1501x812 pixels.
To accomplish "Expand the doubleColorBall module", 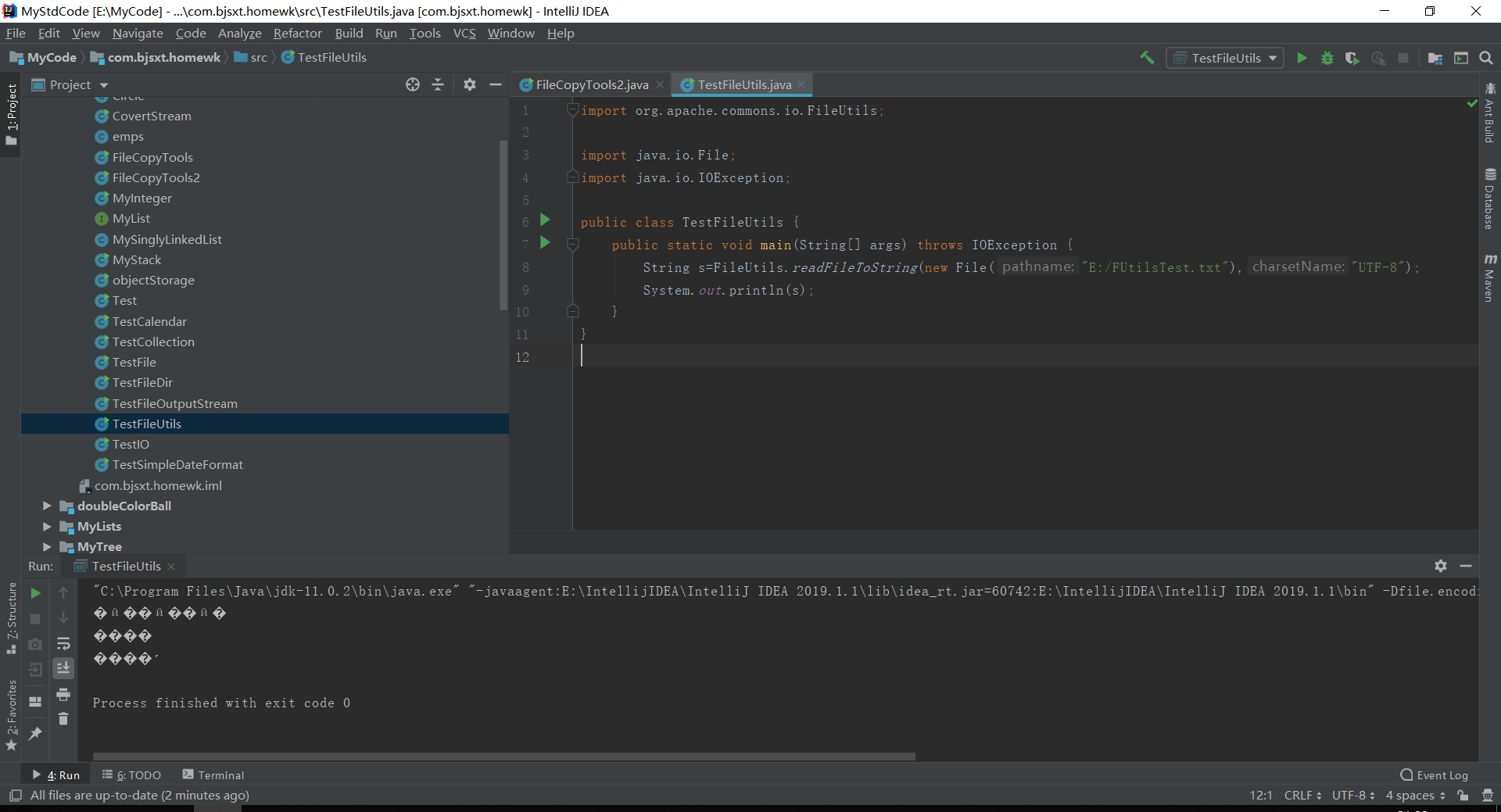I will pyautogui.click(x=47, y=506).
